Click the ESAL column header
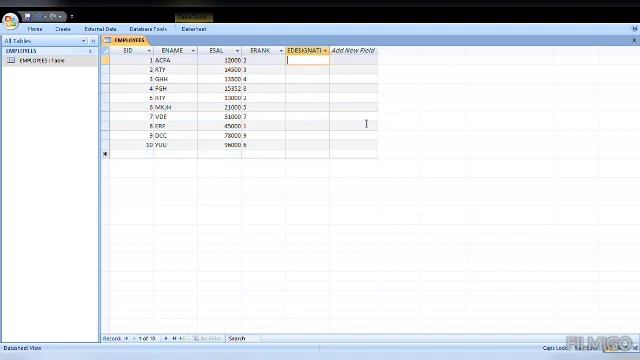This screenshot has width=640, height=360. [x=216, y=51]
